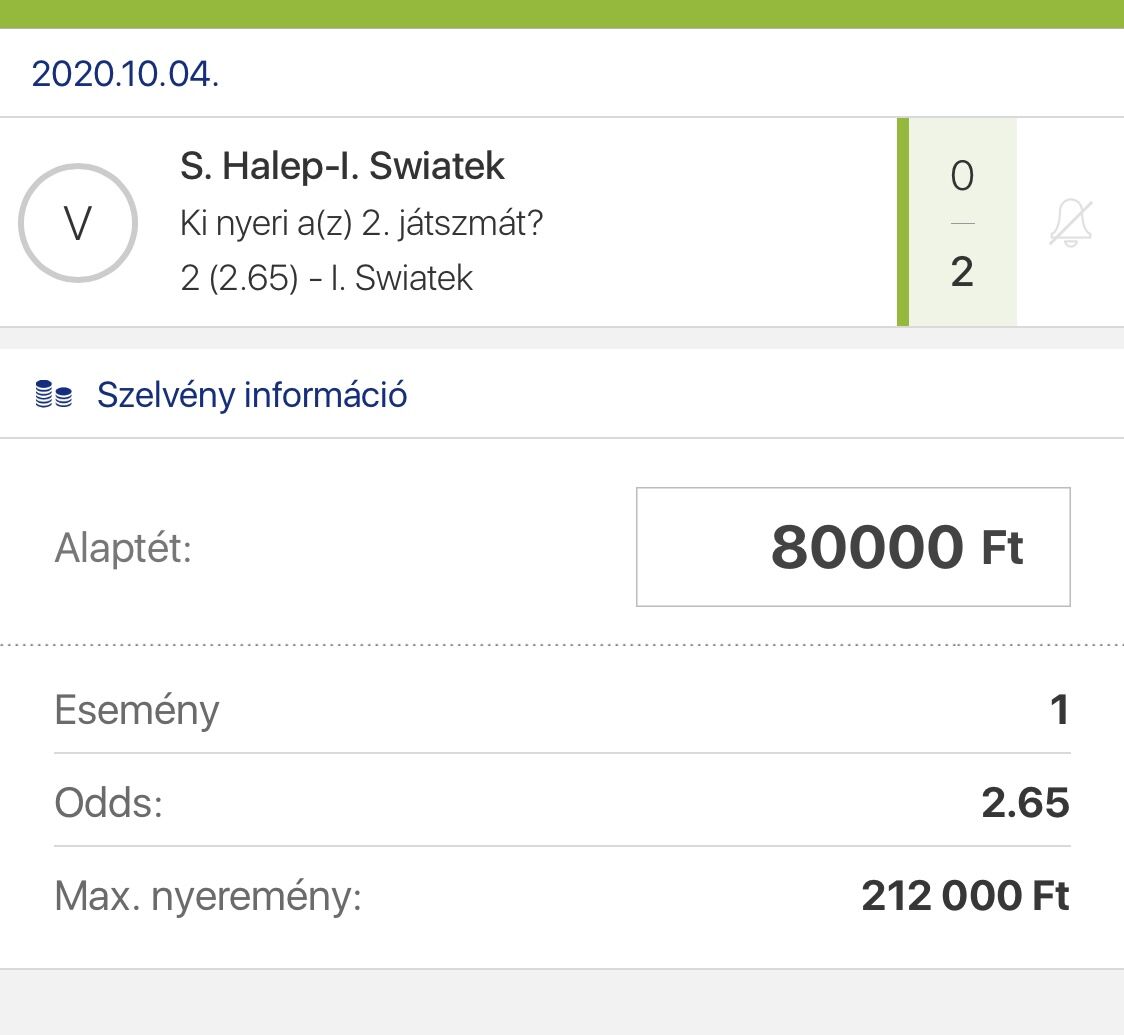This screenshot has height=1035, width=1124.
Task: Toggle the crossed-out bell notification icon
Action: pos(1070,222)
